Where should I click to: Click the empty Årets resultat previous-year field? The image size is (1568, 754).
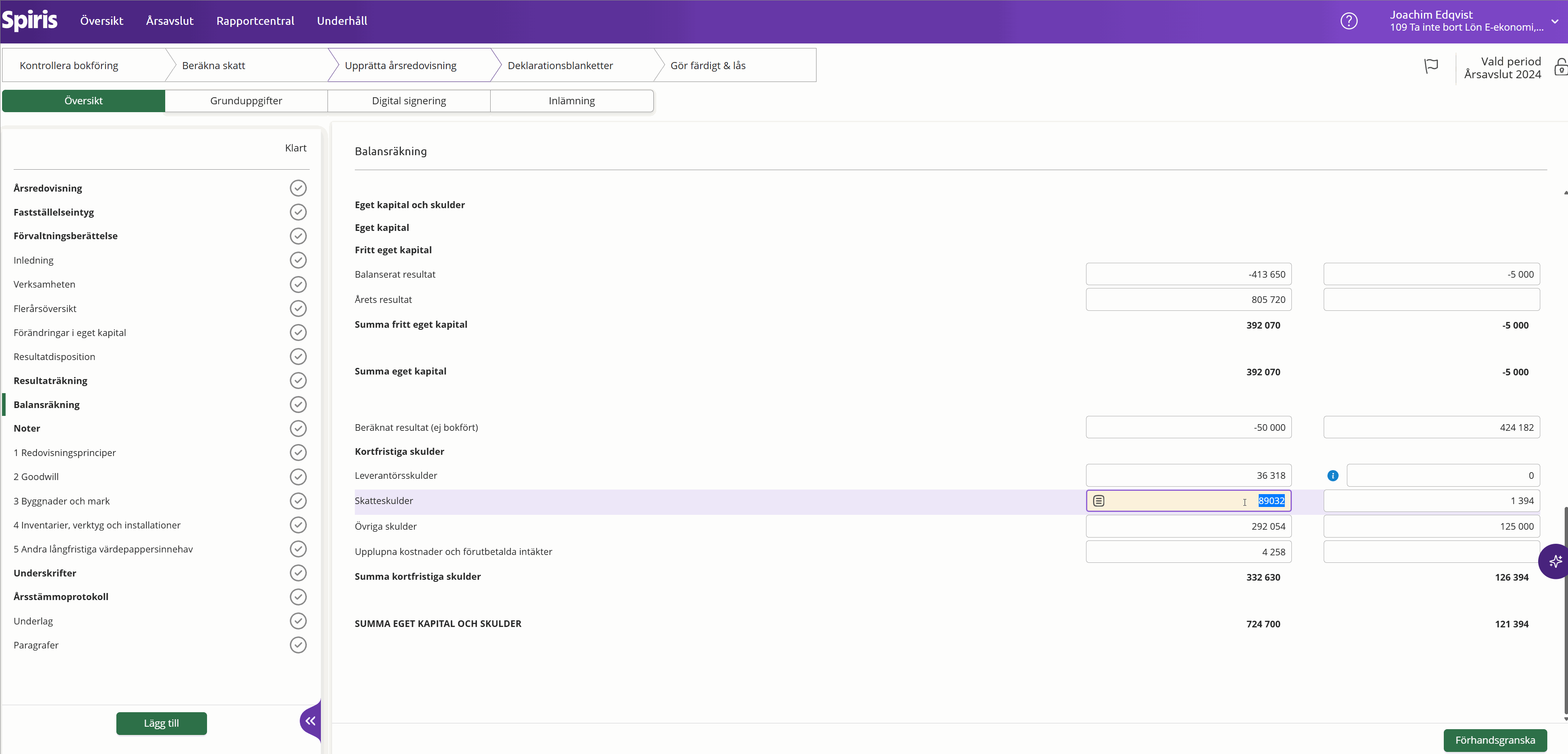click(1432, 300)
